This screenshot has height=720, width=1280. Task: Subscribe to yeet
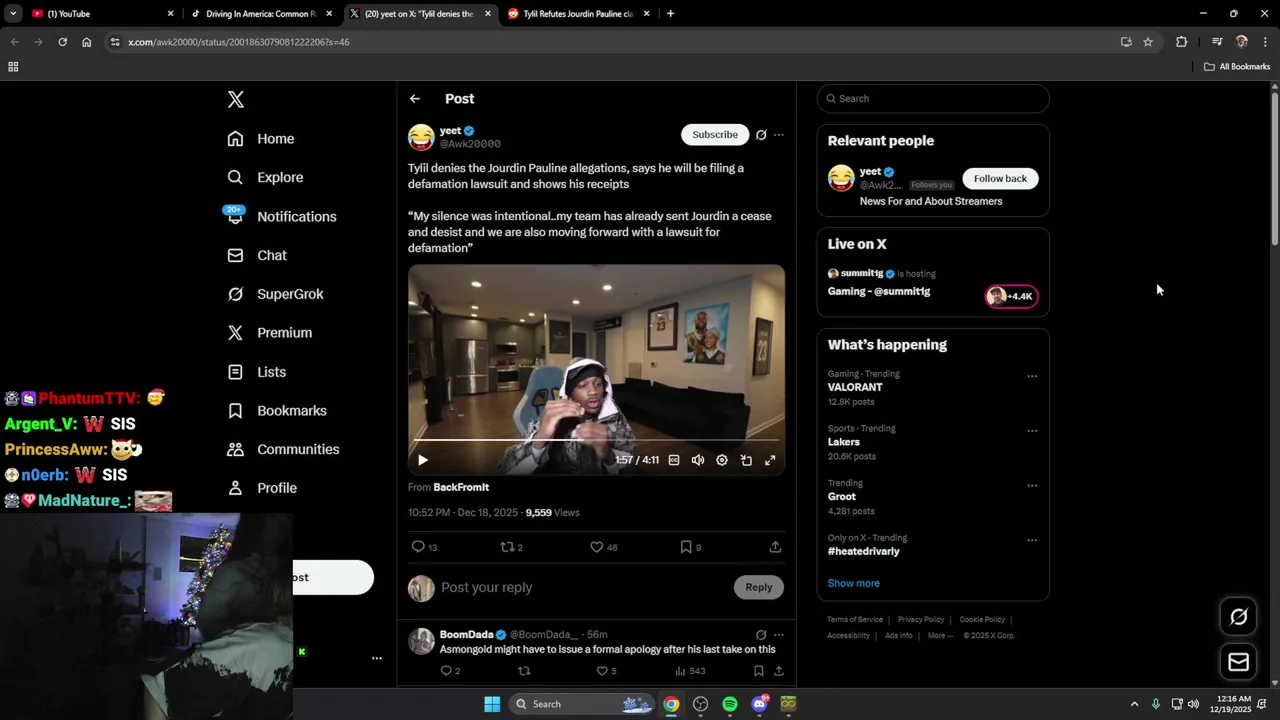(715, 134)
